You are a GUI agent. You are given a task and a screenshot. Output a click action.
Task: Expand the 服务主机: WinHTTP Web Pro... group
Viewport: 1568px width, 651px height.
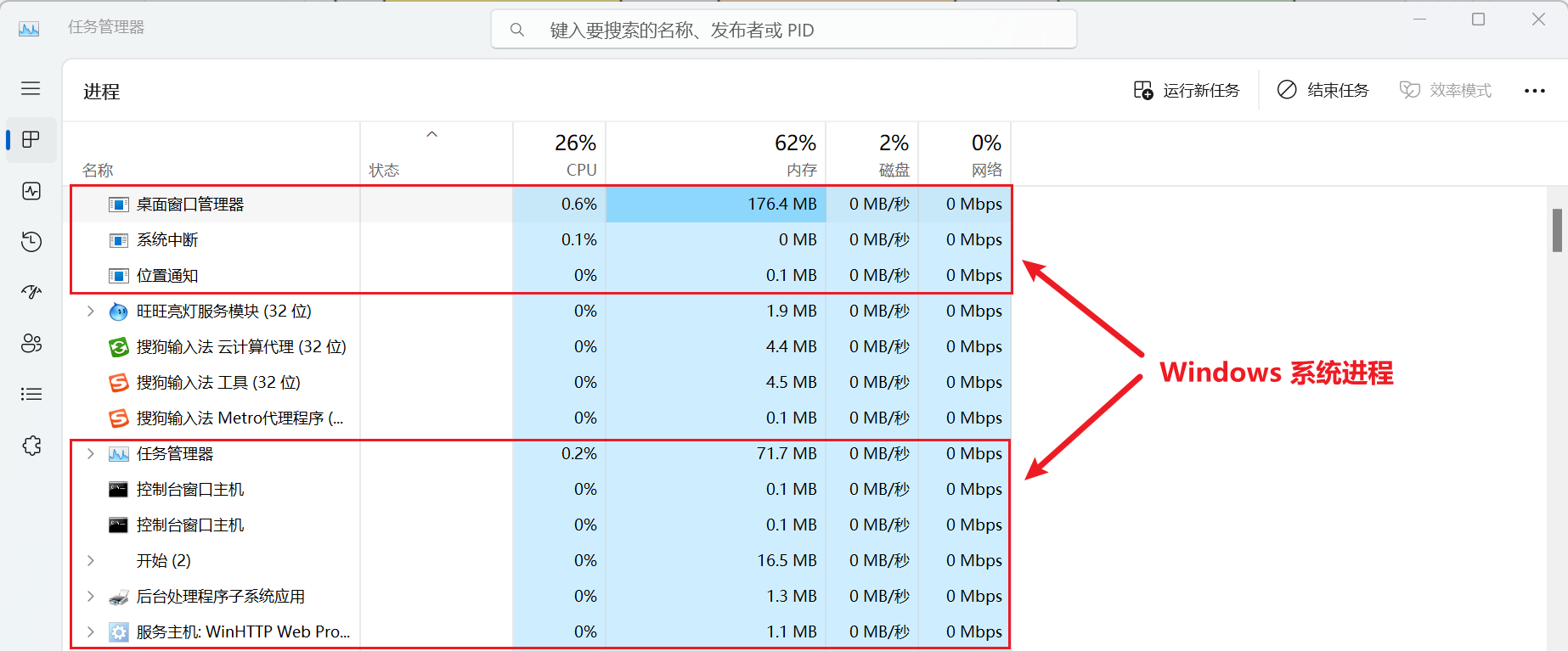pyautogui.click(x=91, y=632)
